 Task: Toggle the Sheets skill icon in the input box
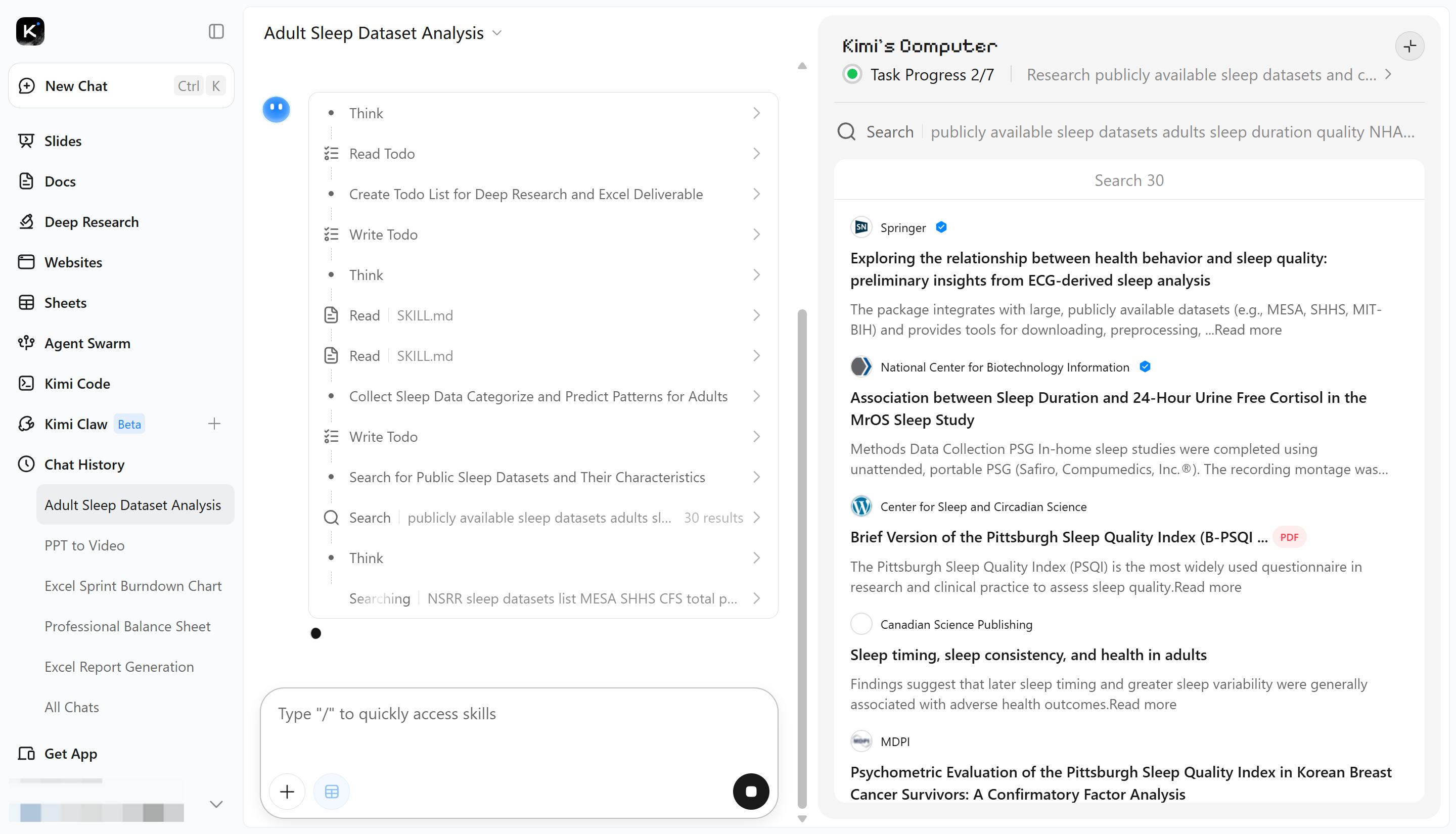pos(332,791)
